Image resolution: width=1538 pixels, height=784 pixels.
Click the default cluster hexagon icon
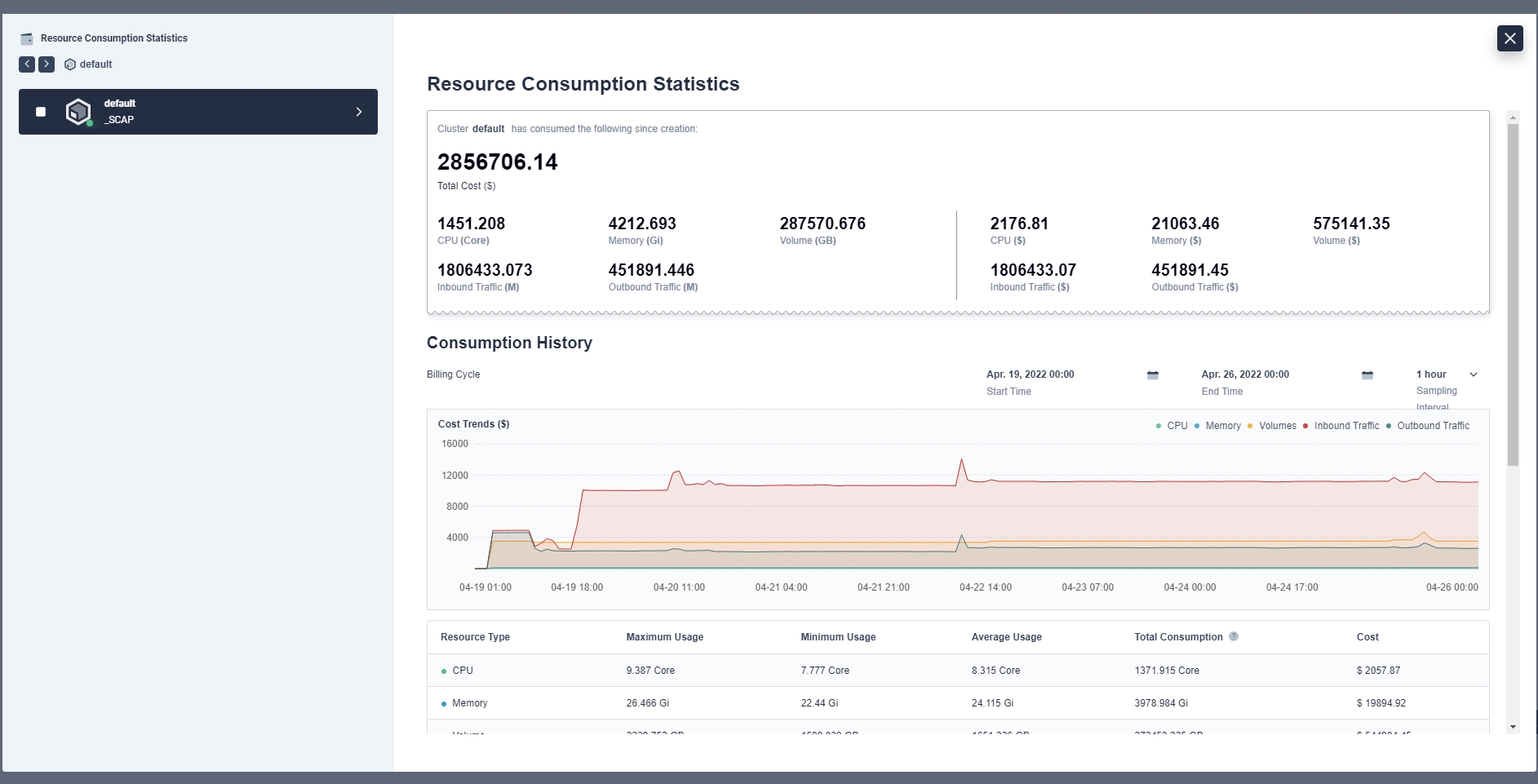78,112
